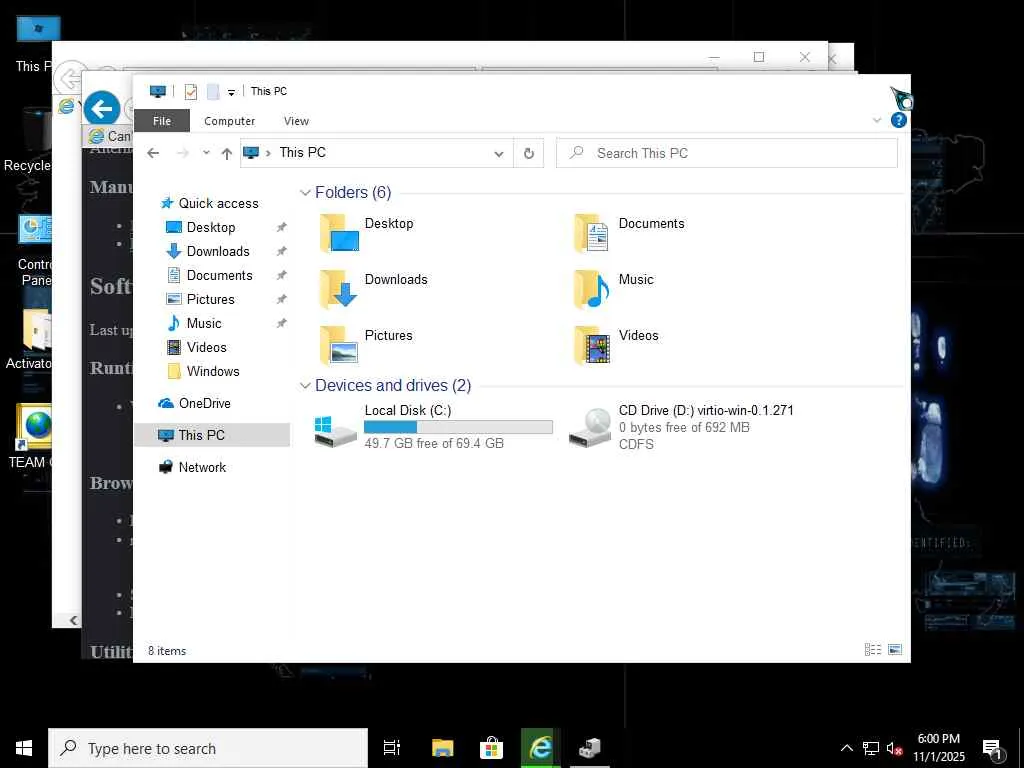This screenshot has height=768, width=1024.
Task: Unpin Desktop via its pin icon
Action: click(x=281, y=227)
